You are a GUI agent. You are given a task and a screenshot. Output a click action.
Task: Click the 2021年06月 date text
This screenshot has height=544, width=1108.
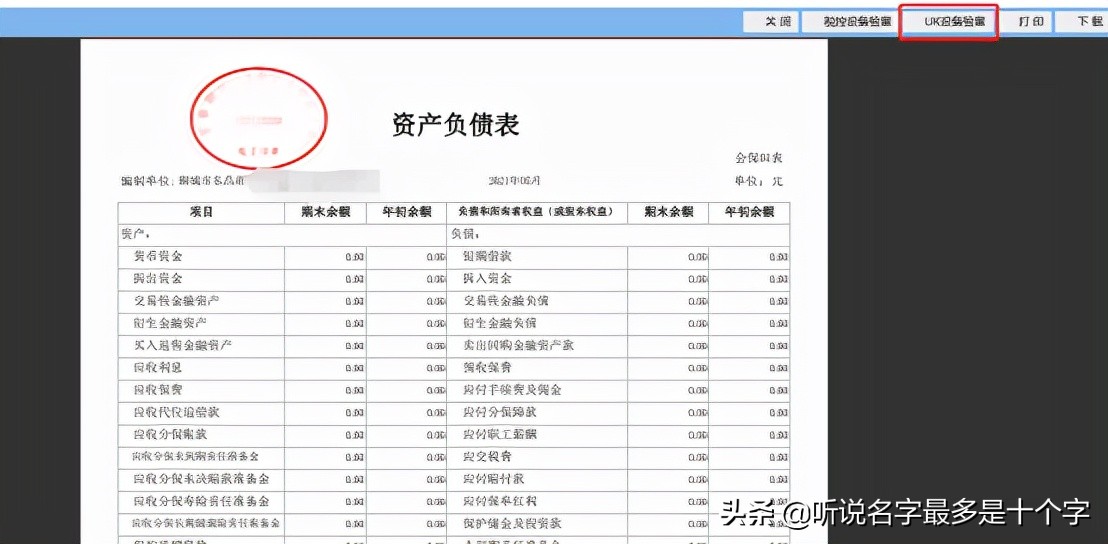514,181
